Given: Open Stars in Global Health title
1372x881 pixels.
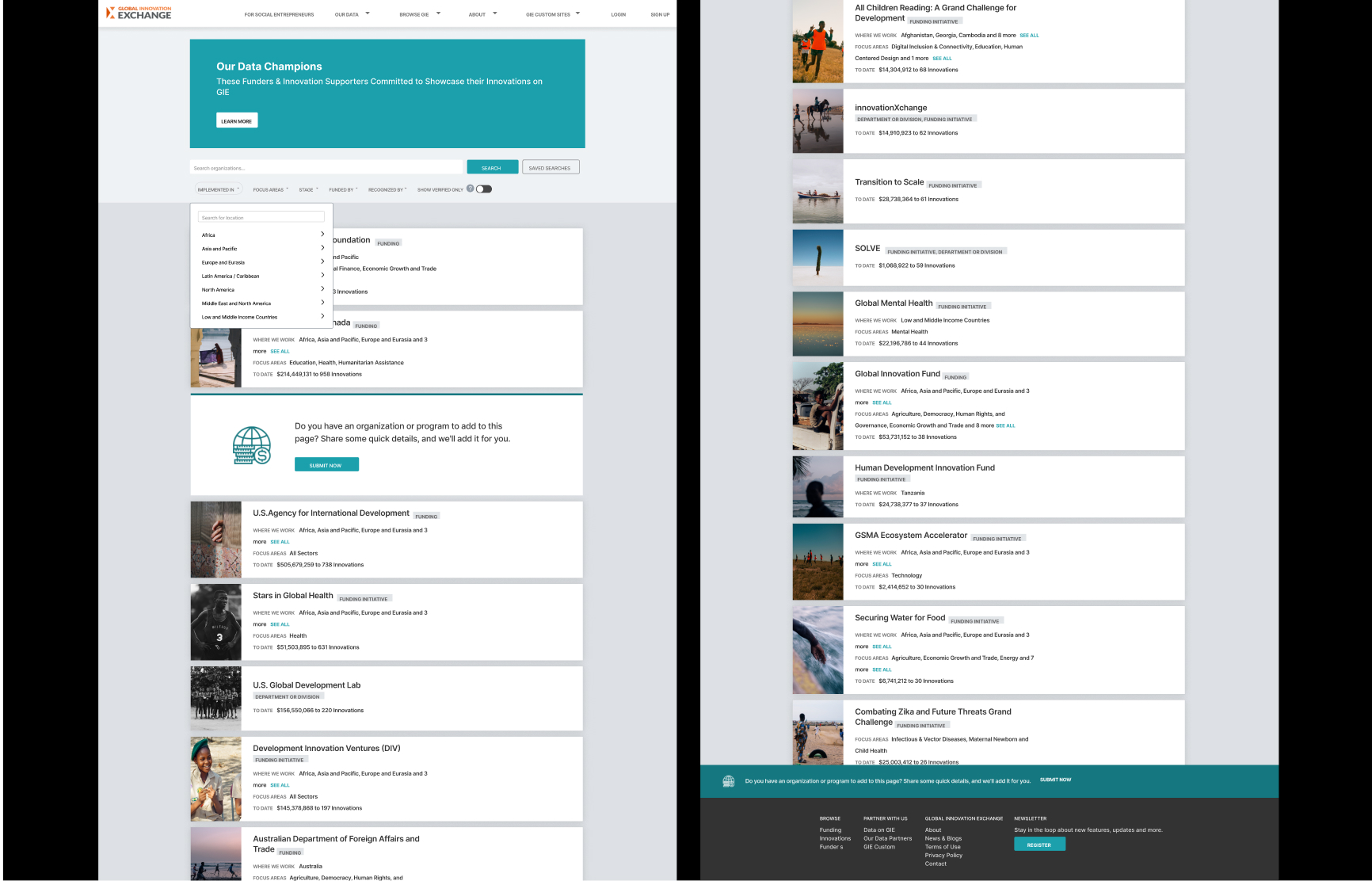Looking at the screenshot, I should pos(292,596).
